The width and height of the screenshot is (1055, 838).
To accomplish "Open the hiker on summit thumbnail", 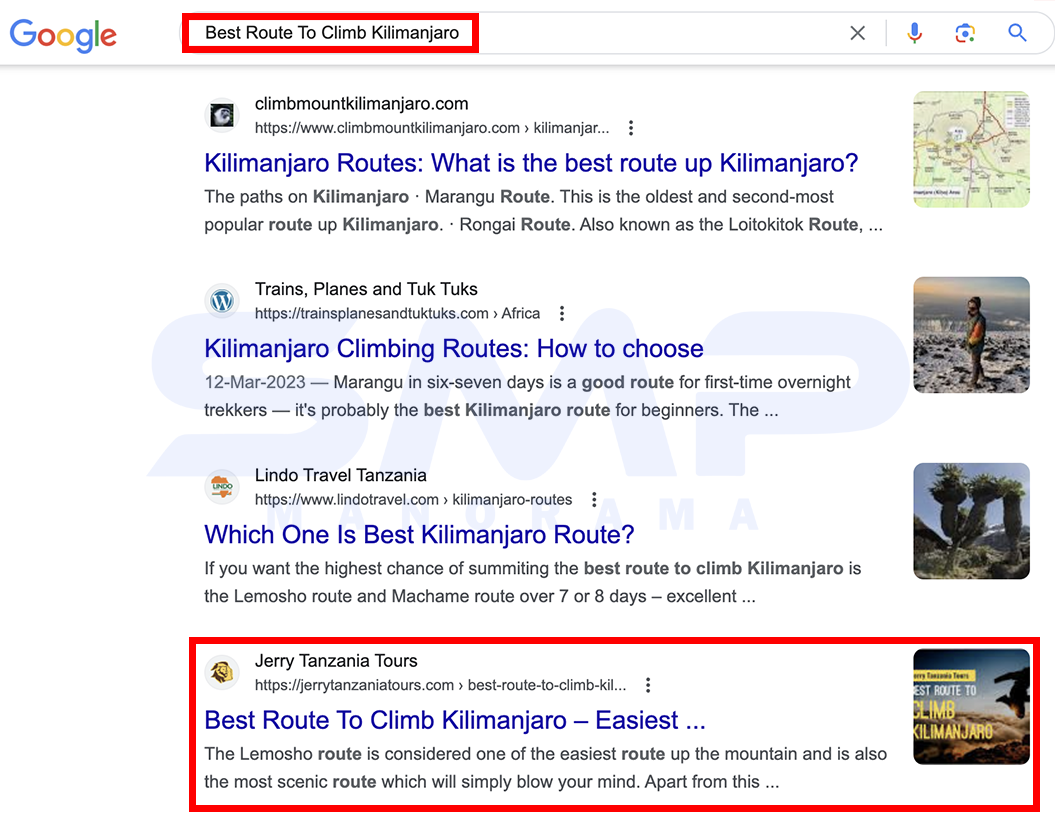I will [971, 335].
